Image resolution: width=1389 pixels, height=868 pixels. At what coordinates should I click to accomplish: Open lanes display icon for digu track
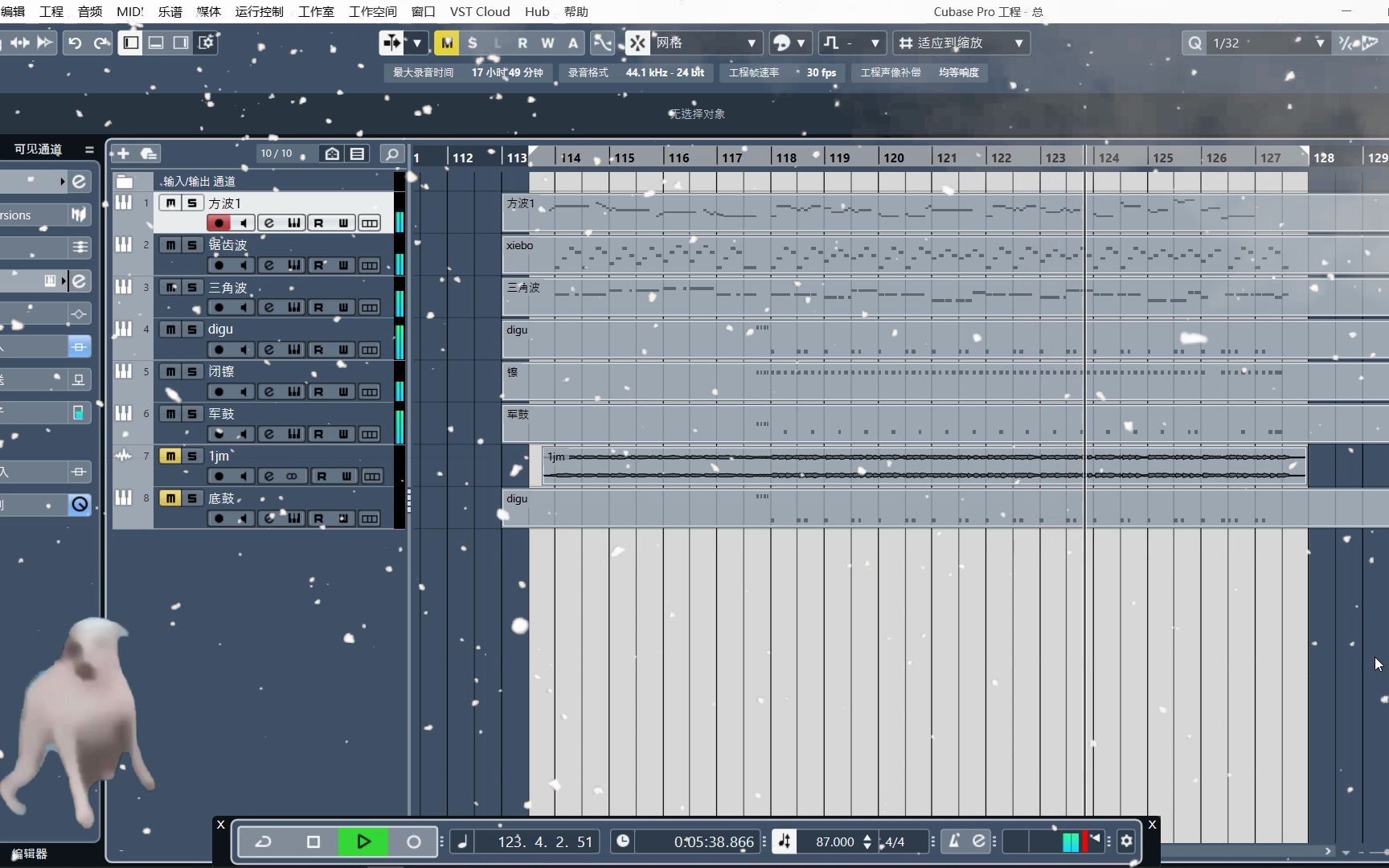tap(369, 350)
